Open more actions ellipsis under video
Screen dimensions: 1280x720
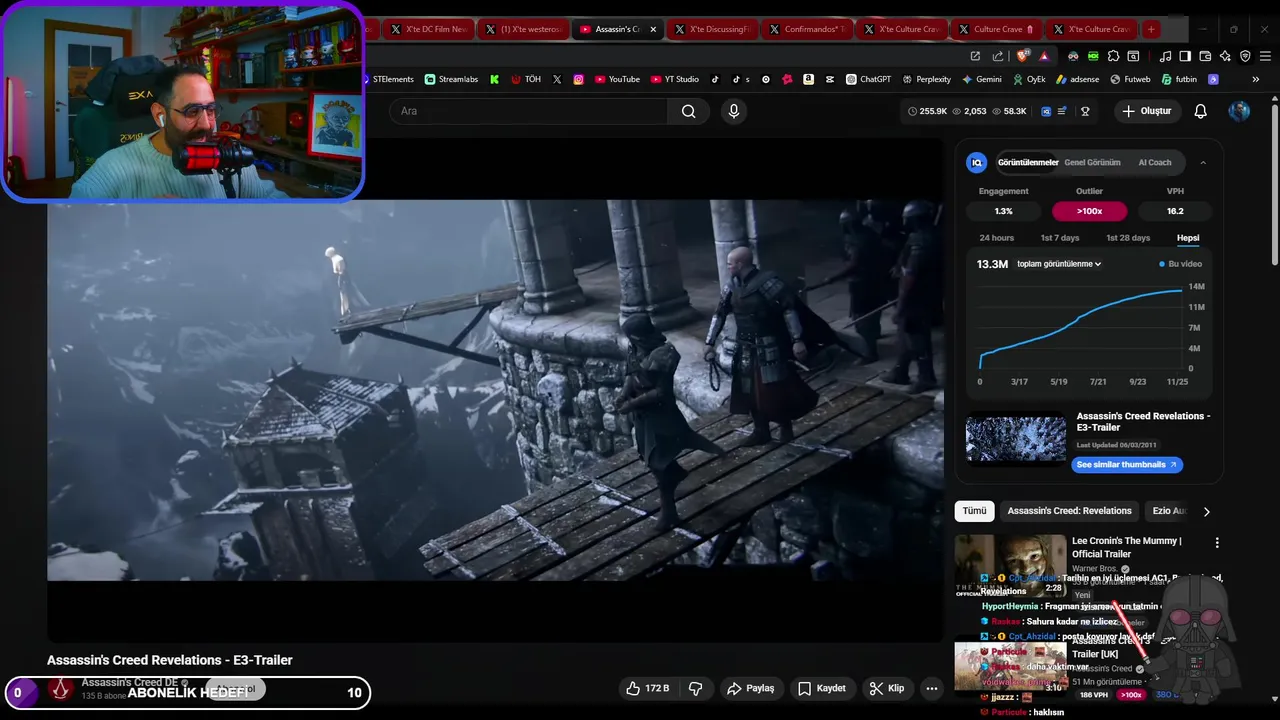[x=931, y=688]
